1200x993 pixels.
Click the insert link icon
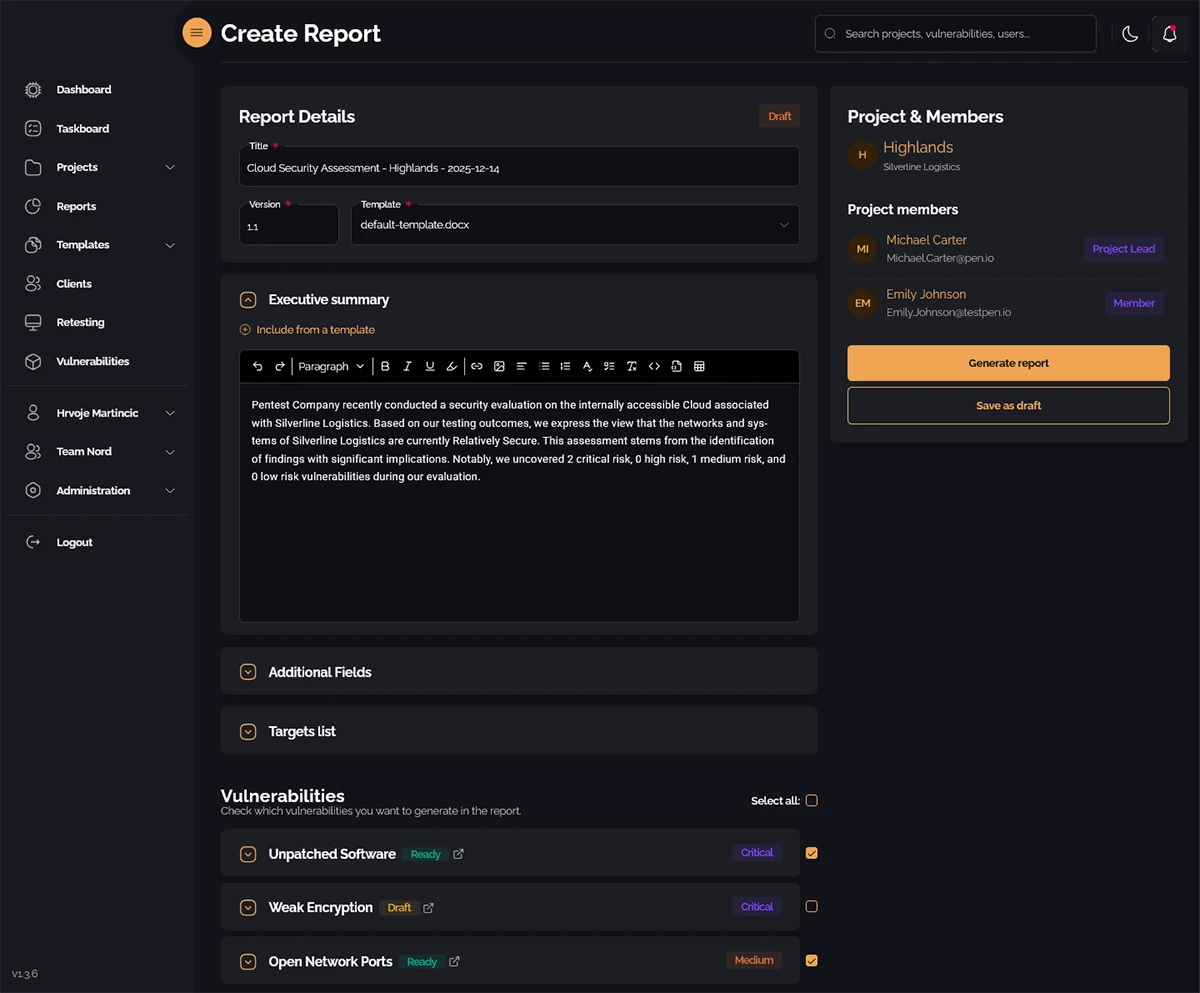[477, 367]
